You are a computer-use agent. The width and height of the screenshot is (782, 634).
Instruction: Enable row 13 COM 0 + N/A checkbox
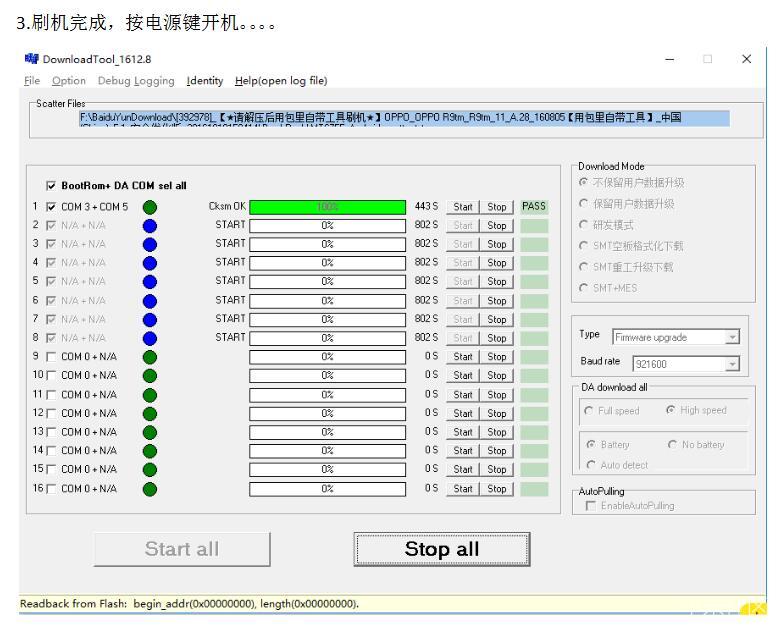click(51, 432)
